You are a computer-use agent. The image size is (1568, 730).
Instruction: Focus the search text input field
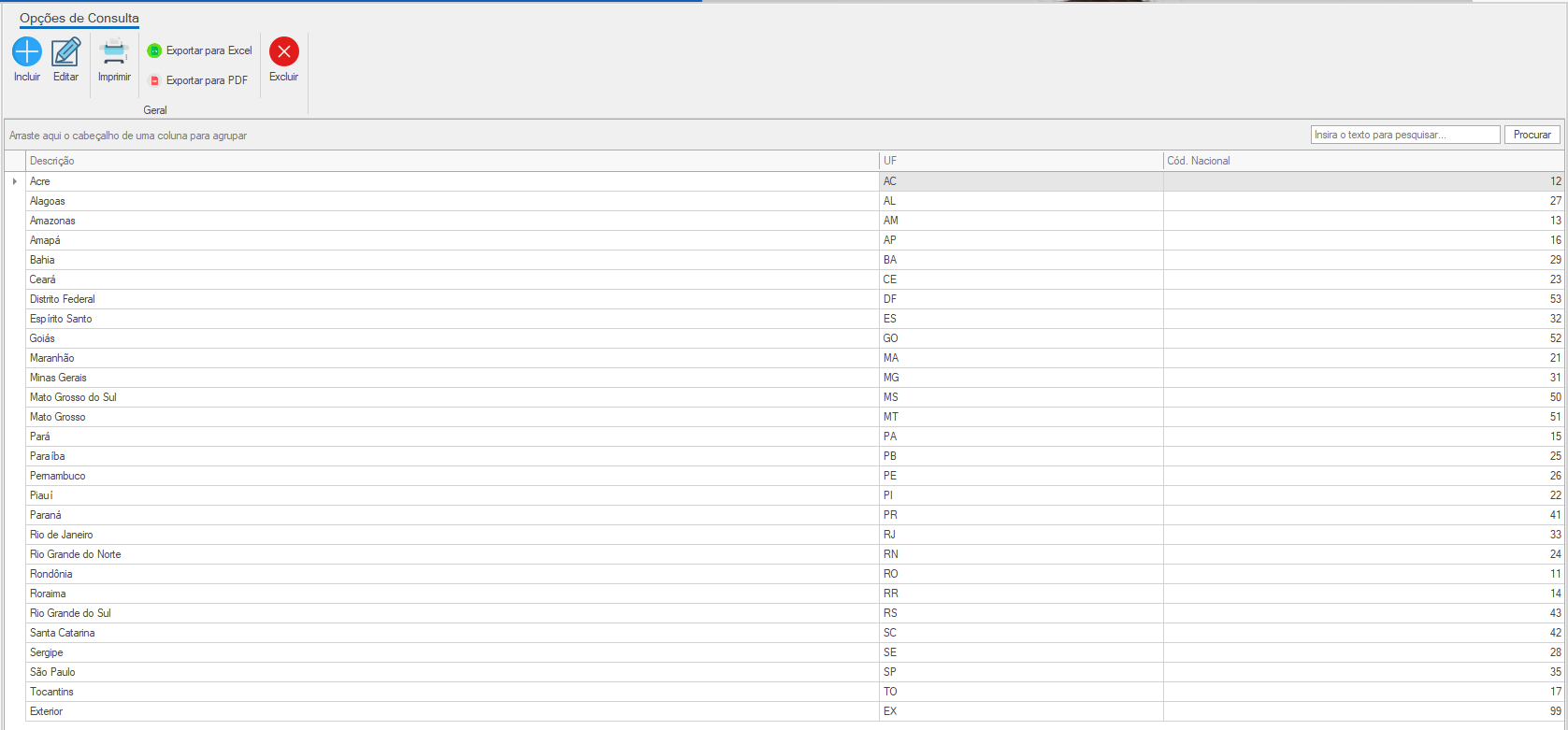(x=1404, y=135)
